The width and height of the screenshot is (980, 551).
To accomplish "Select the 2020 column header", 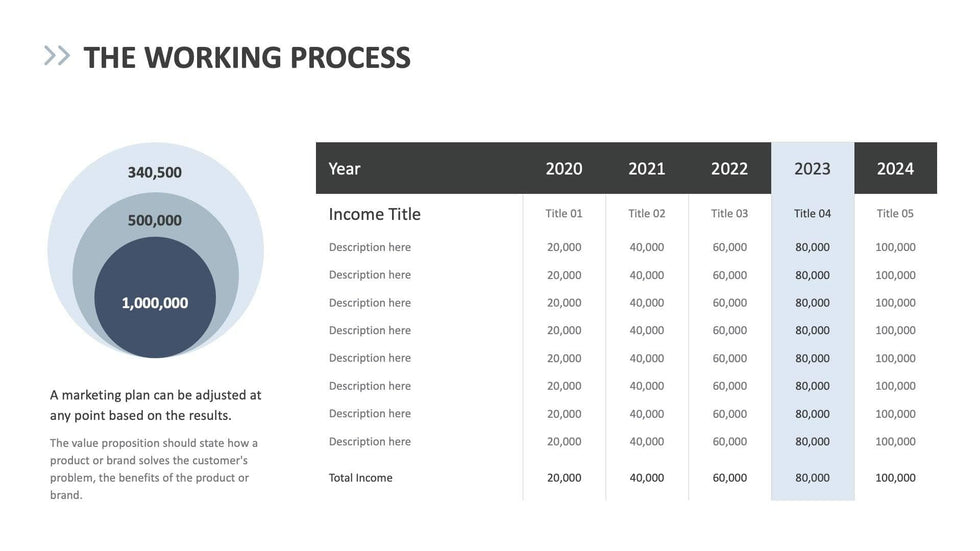I will (x=564, y=168).
